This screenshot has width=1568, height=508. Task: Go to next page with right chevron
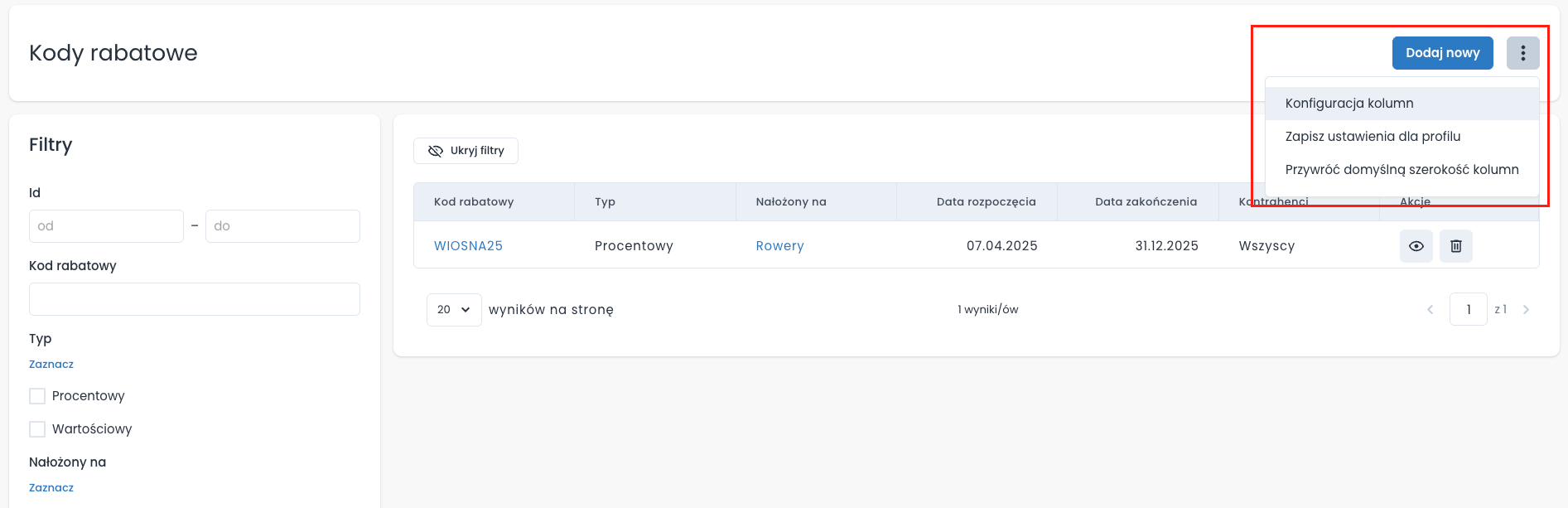tap(1526, 310)
